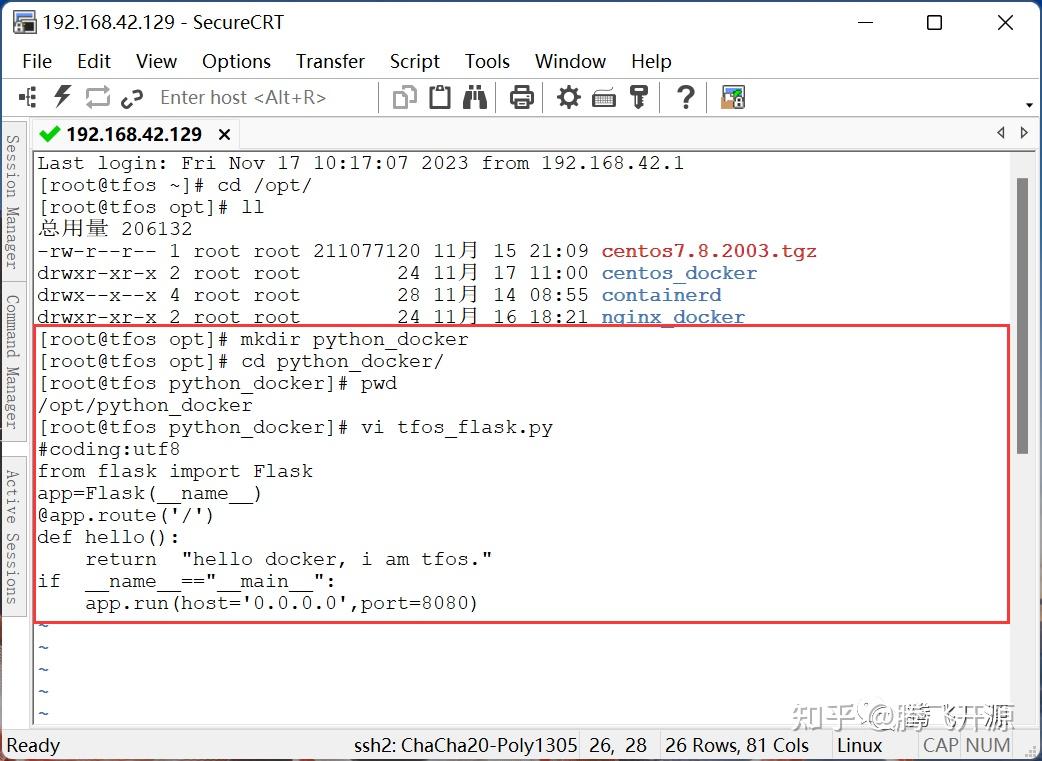Click inside the Enter host field
The height and width of the screenshot is (761, 1042).
click(x=243, y=97)
